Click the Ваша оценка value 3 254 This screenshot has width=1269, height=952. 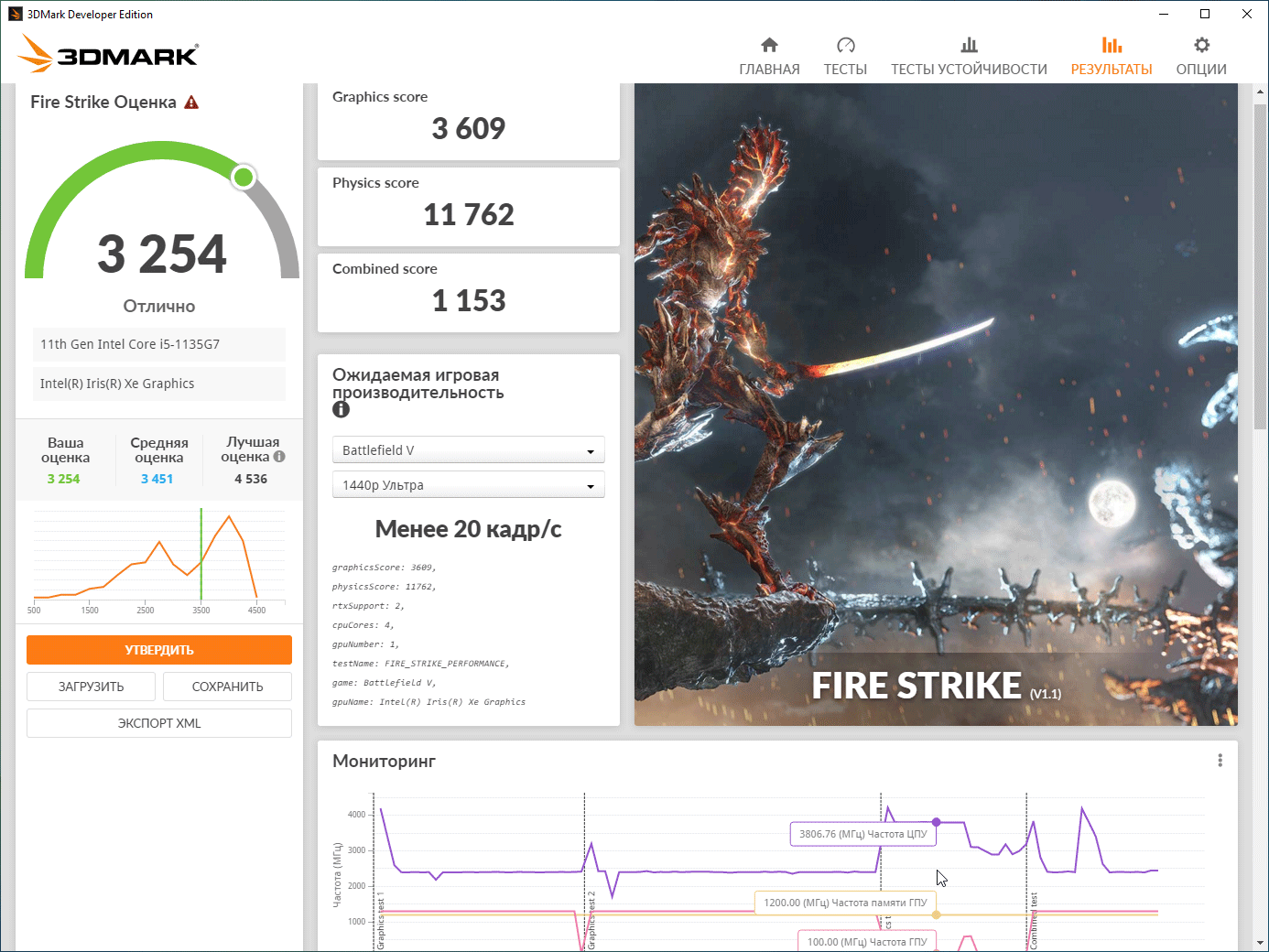pos(63,479)
